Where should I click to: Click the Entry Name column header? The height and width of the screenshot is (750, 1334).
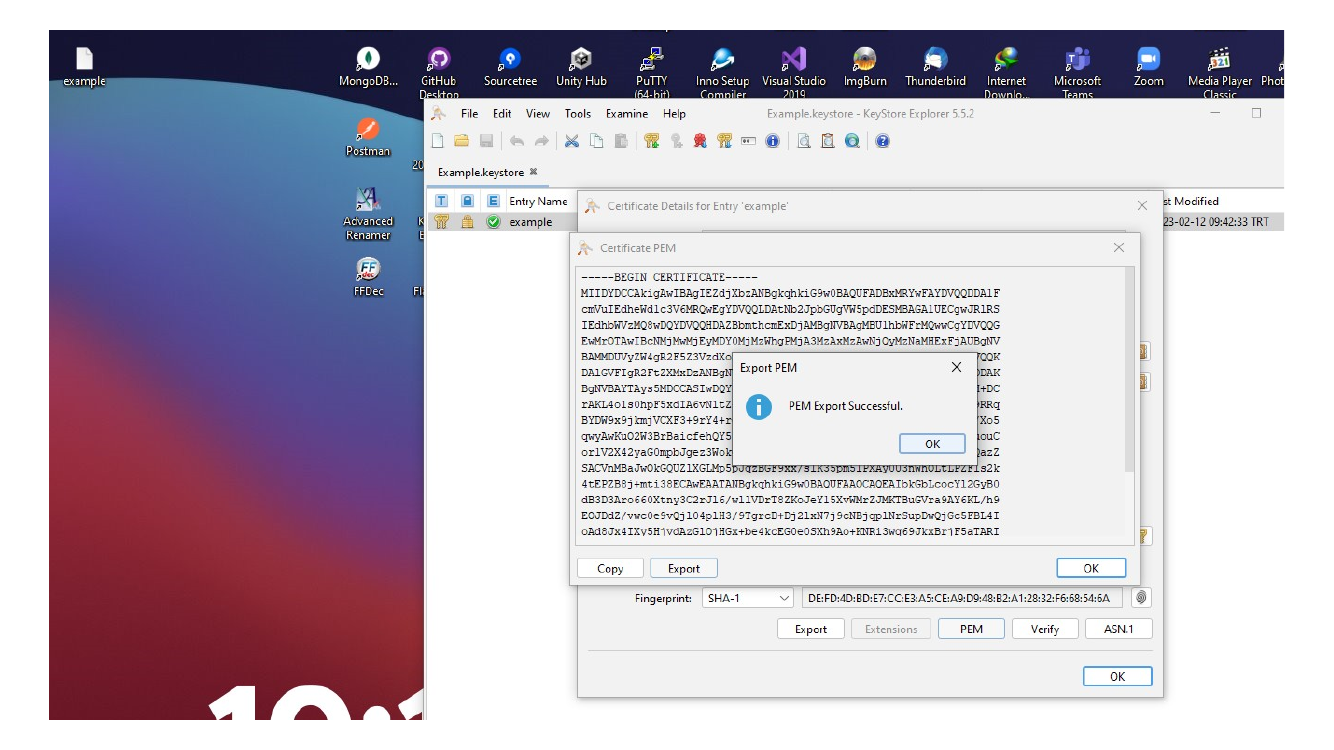(538, 201)
